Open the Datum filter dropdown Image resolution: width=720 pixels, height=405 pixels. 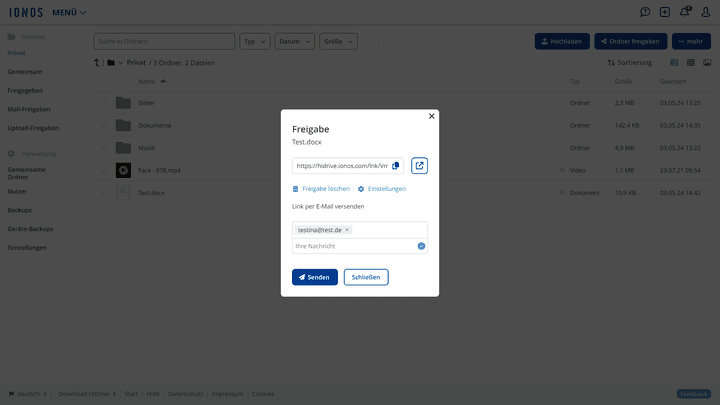(x=295, y=41)
